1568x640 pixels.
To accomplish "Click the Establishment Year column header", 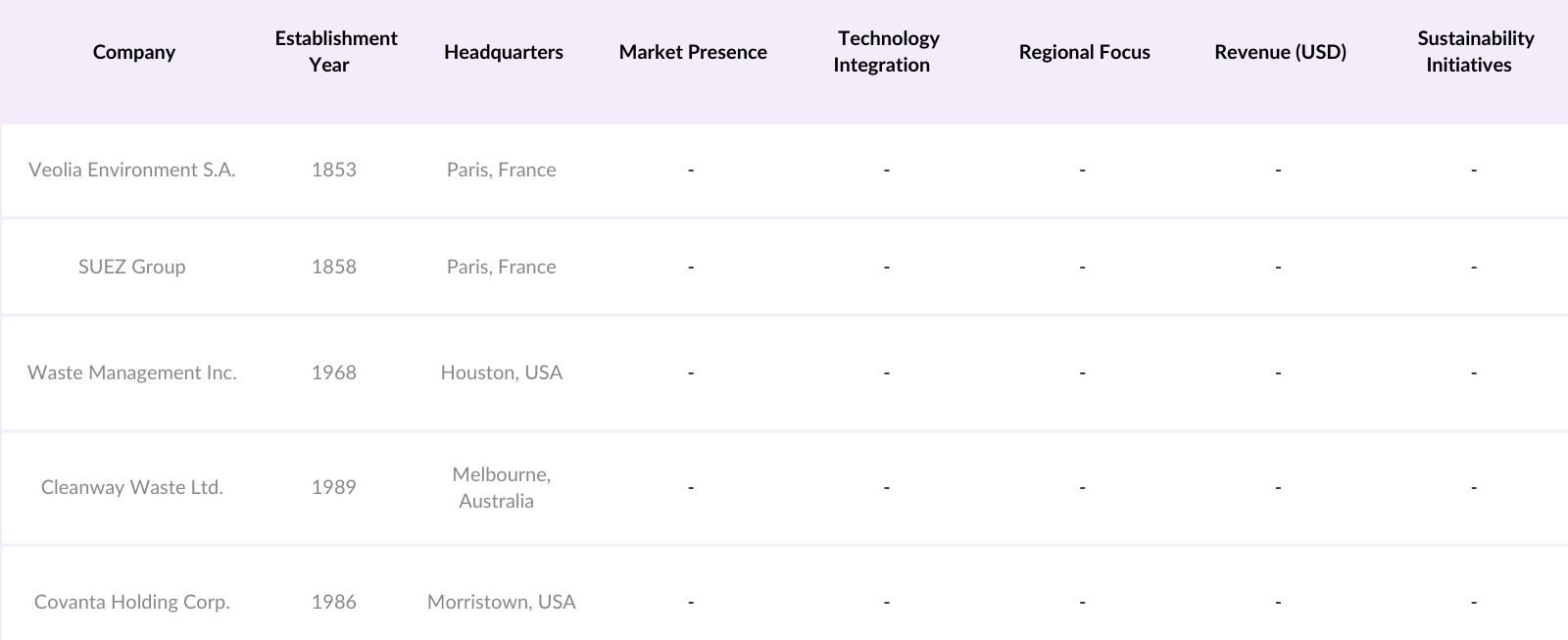I will coord(335,52).
